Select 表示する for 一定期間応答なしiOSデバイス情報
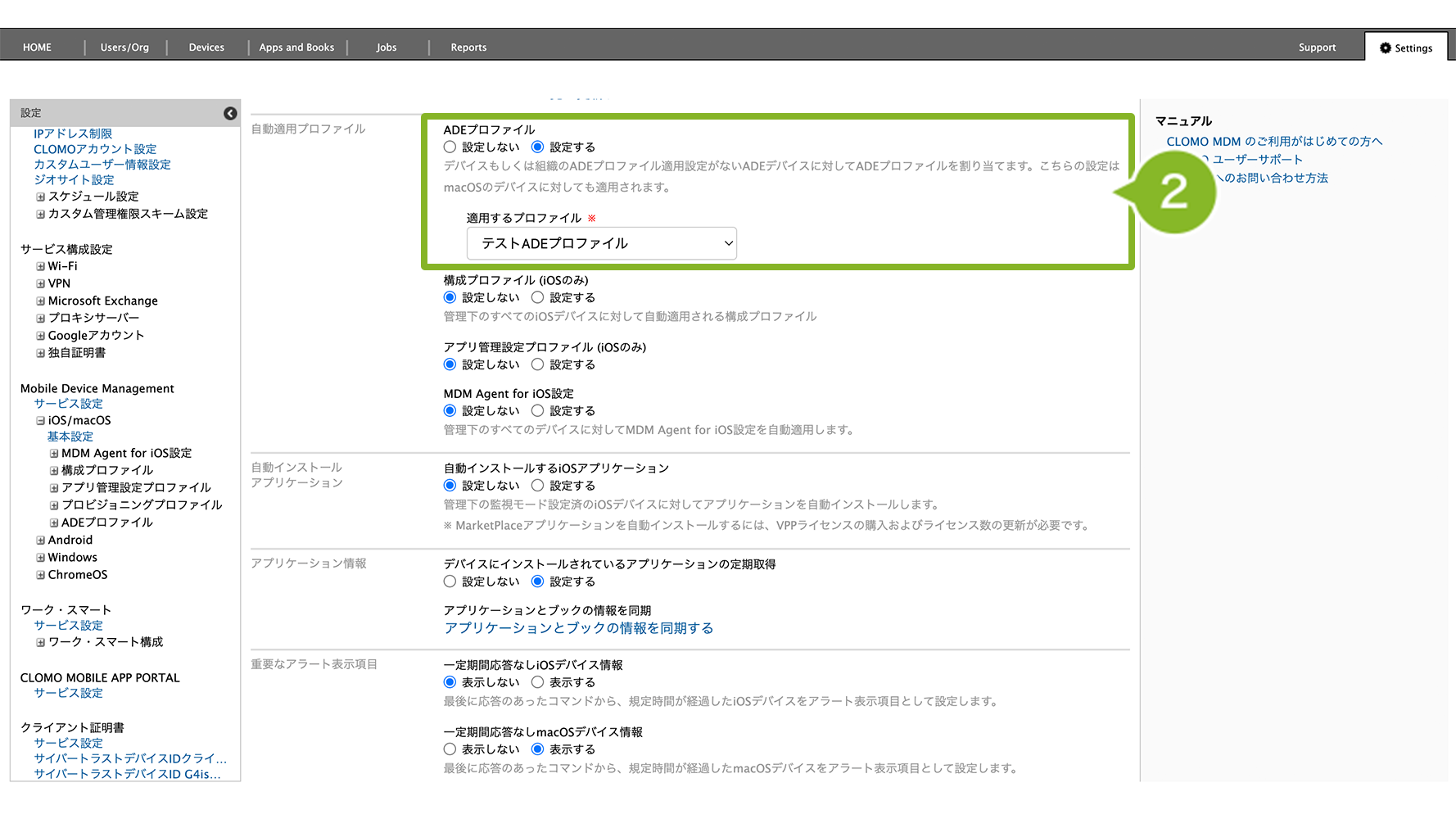 click(537, 682)
